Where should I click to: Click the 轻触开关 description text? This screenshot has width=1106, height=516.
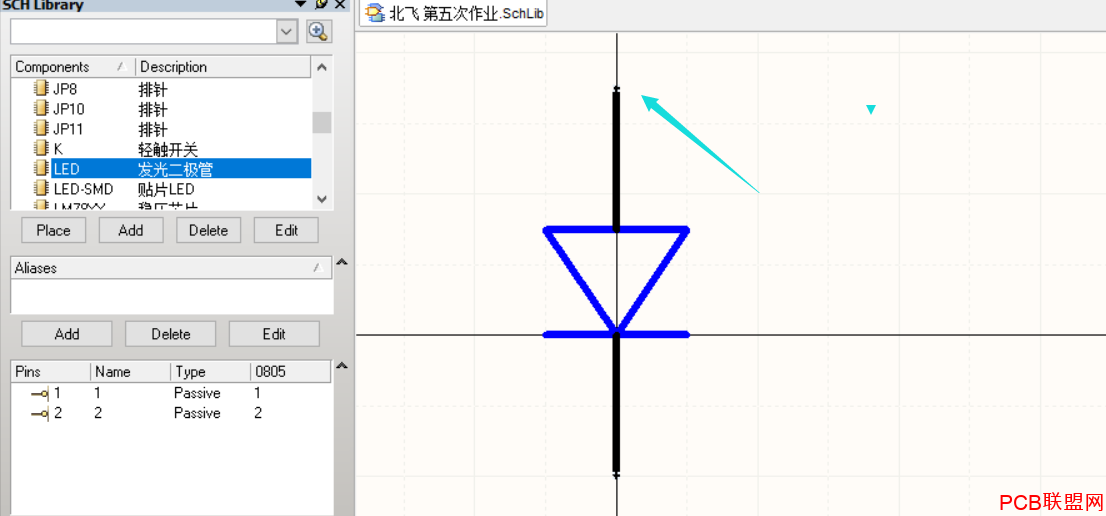click(x=168, y=149)
